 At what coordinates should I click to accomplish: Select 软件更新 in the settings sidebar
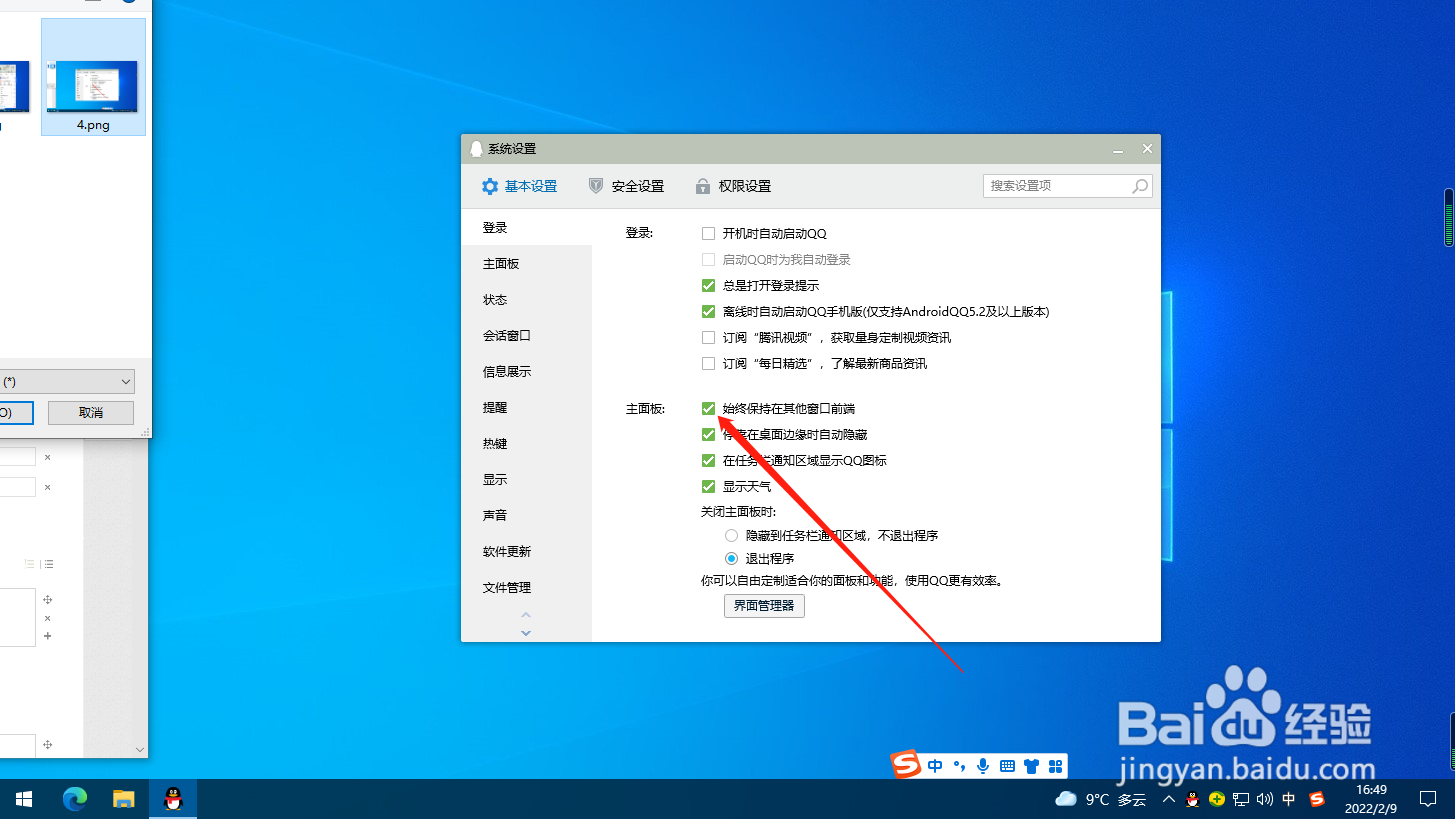tap(526, 552)
